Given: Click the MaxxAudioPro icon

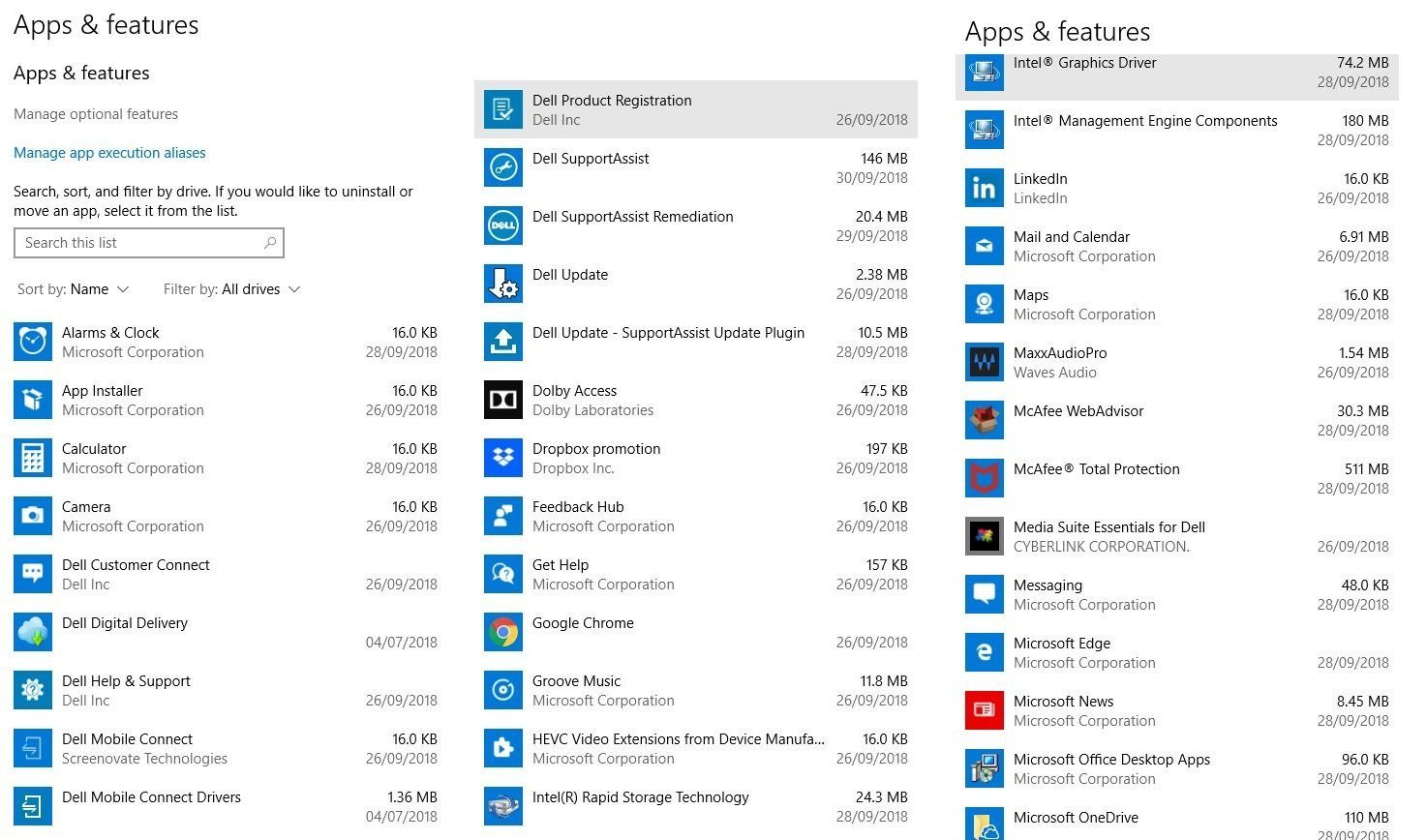Looking at the screenshot, I should coord(985,362).
